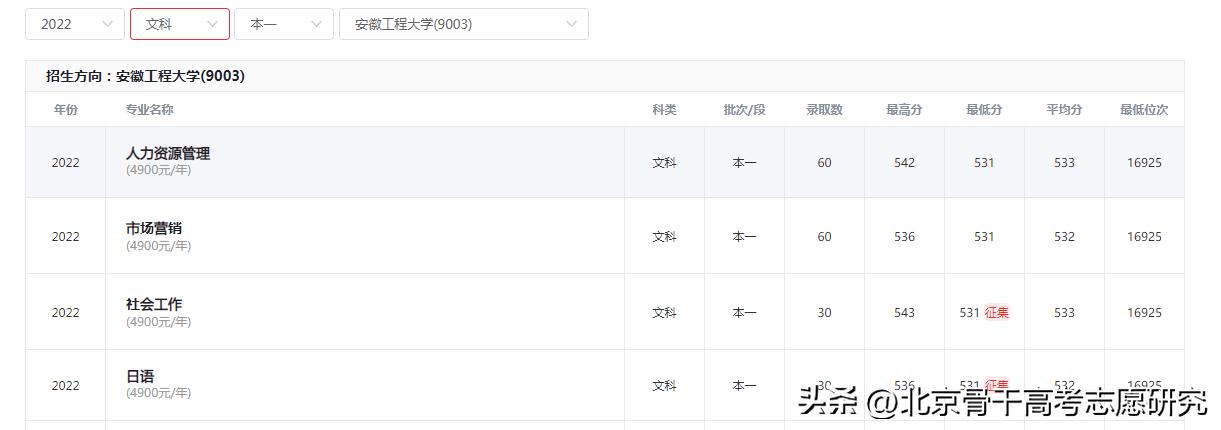Select the 人力资源管理 major name
1221x430 pixels.
(x=168, y=153)
